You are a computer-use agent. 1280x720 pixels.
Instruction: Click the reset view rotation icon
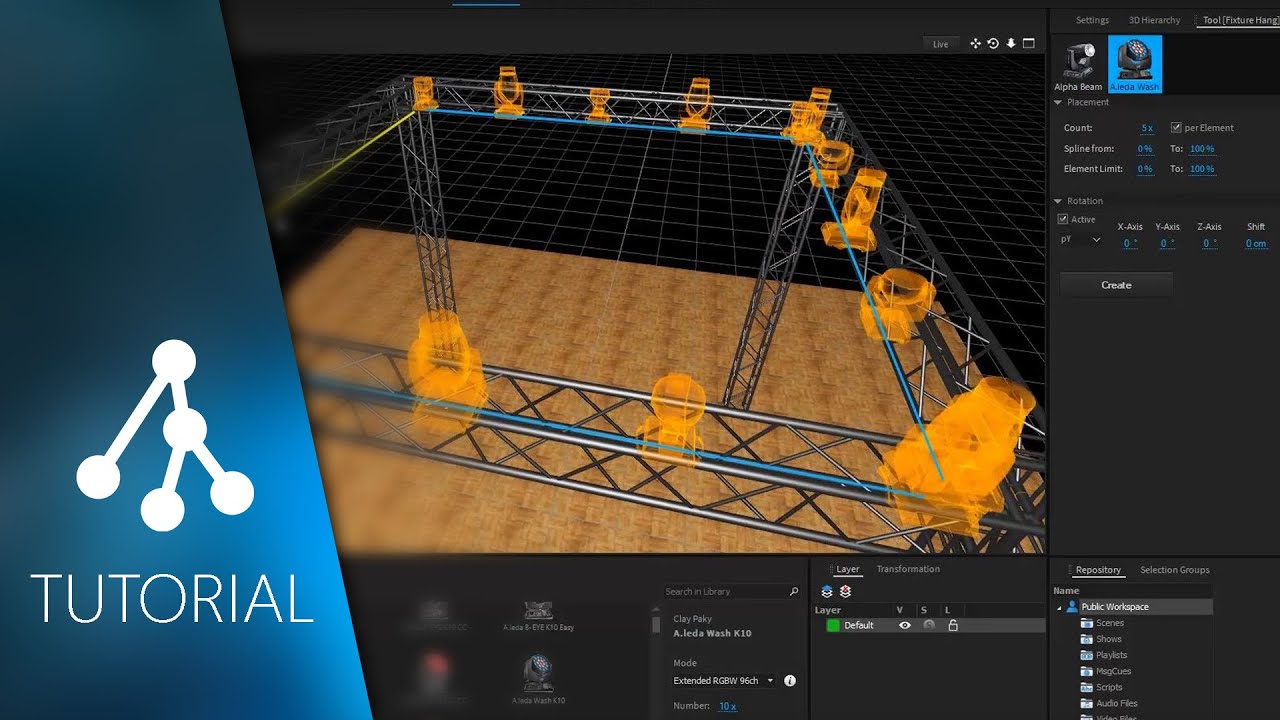click(x=993, y=43)
